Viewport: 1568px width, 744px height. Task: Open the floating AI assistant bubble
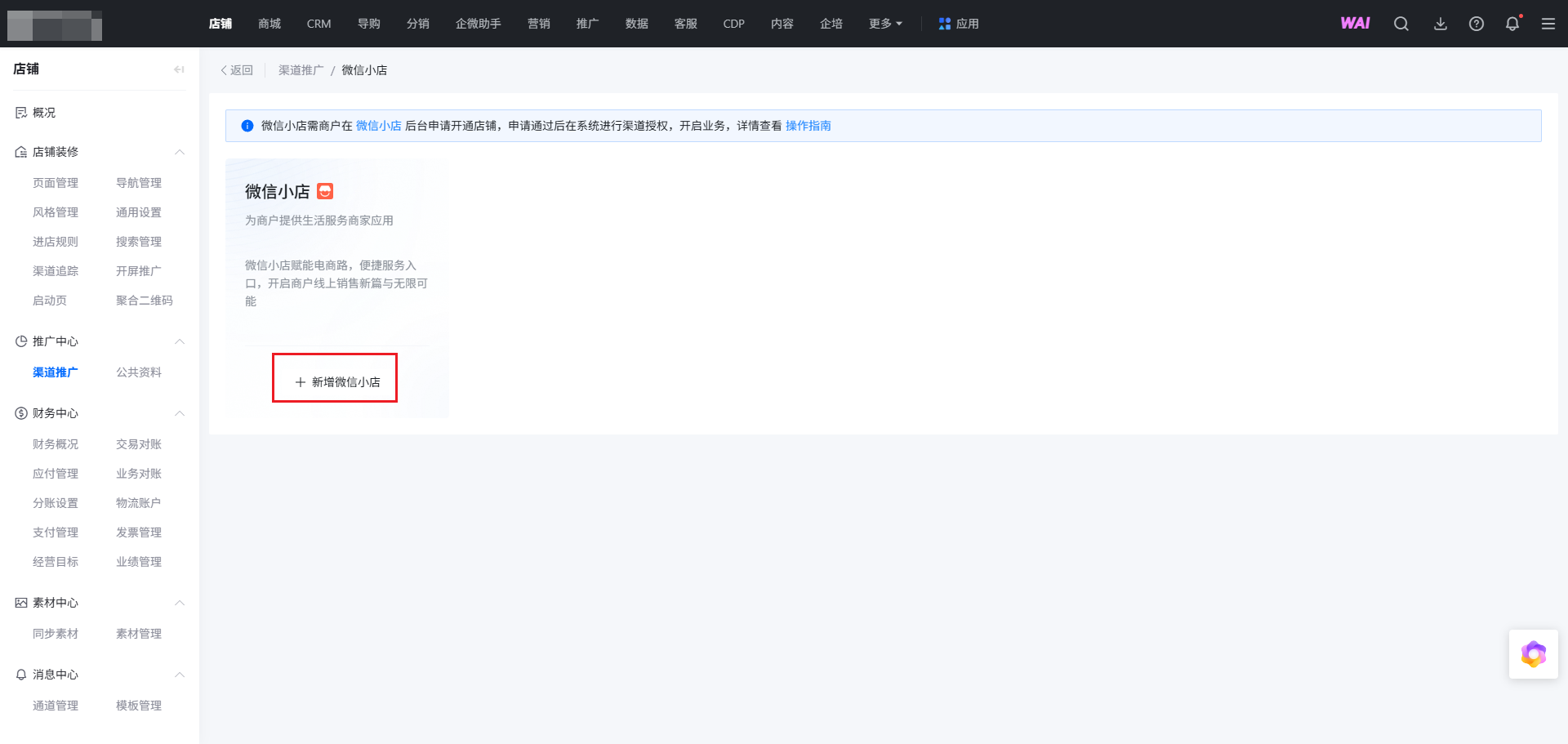pos(1534,654)
